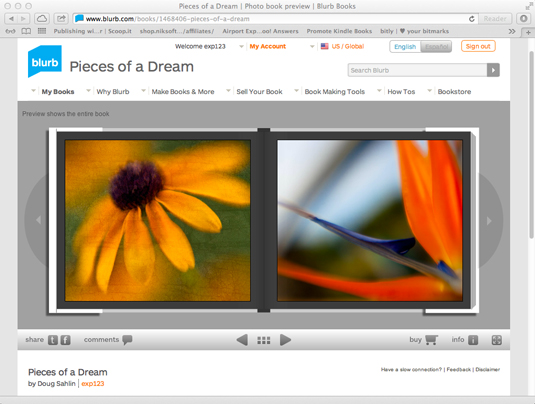The height and width of the screenshot is (404, 535).
Task: Open My Books menu
Action: pos(58,91)
